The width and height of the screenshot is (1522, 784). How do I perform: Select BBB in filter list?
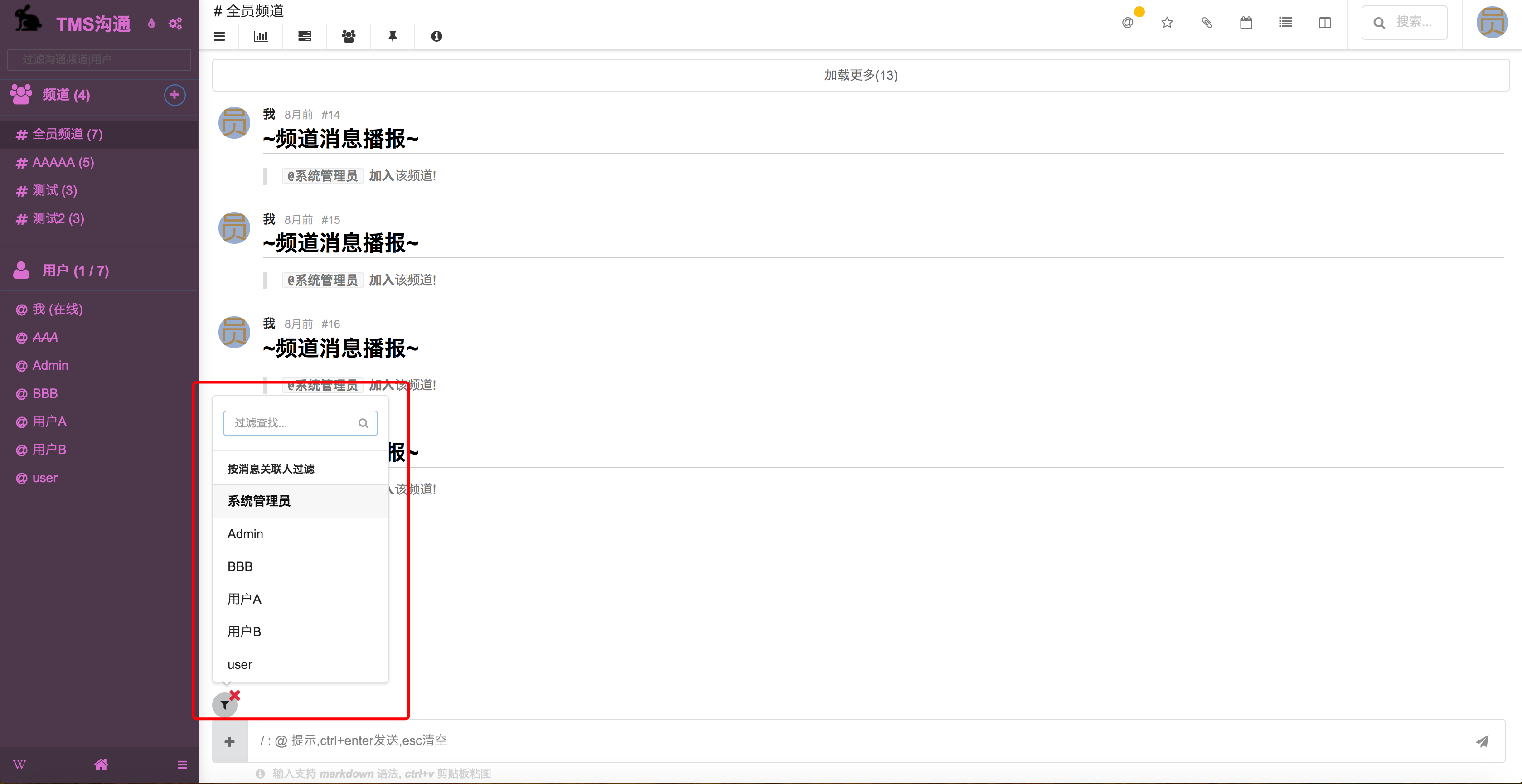pos(300,566)
